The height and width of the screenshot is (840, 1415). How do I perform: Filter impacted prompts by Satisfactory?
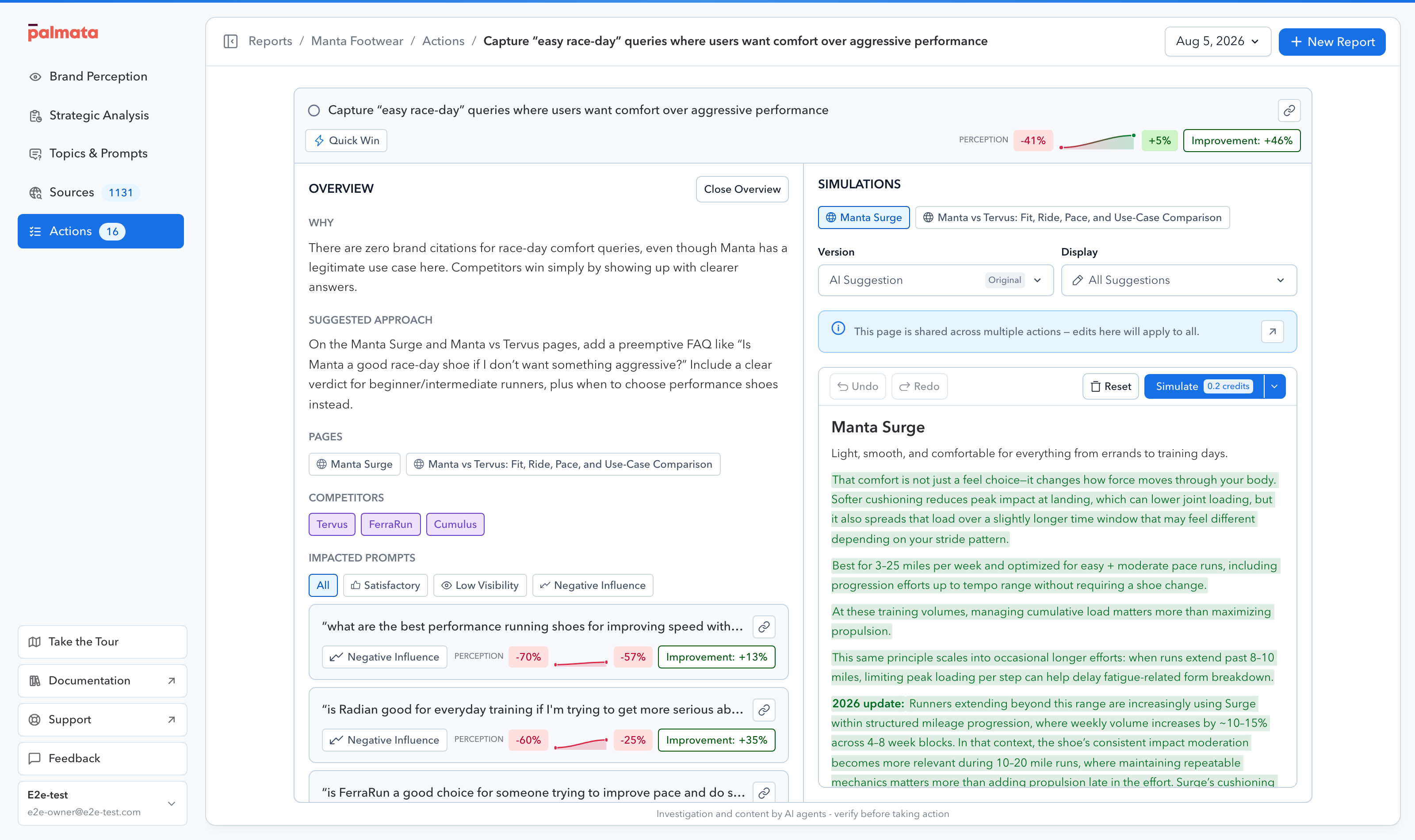pyautogui.click(x=385, y=585)
